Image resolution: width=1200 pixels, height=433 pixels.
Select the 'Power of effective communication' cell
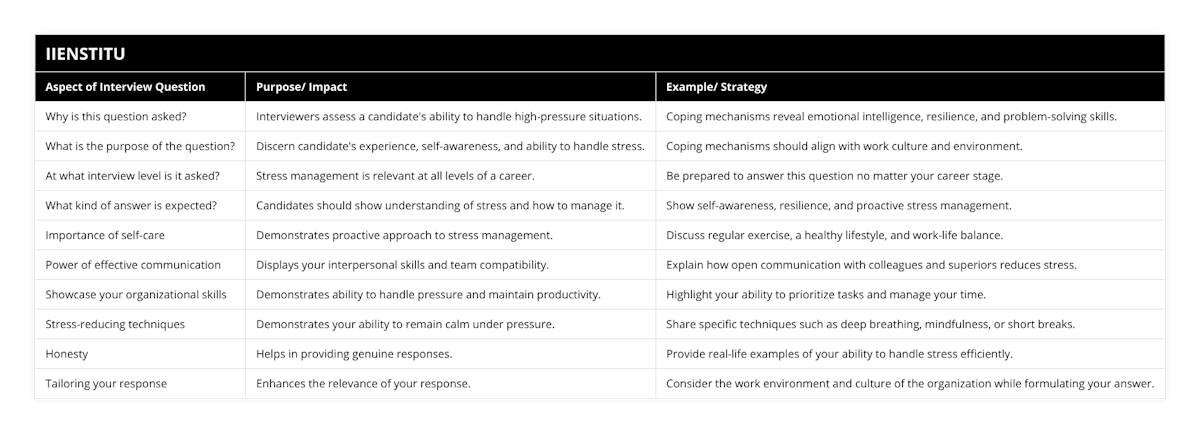tap(133, 265)
